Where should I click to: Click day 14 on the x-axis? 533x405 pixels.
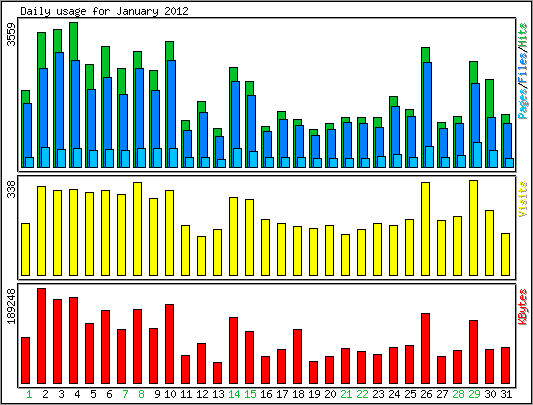coord(234,394)
